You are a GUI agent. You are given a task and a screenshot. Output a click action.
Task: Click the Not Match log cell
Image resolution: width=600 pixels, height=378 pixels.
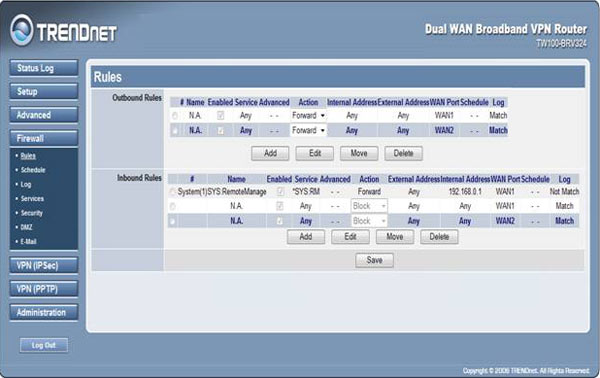coord(564,191)
